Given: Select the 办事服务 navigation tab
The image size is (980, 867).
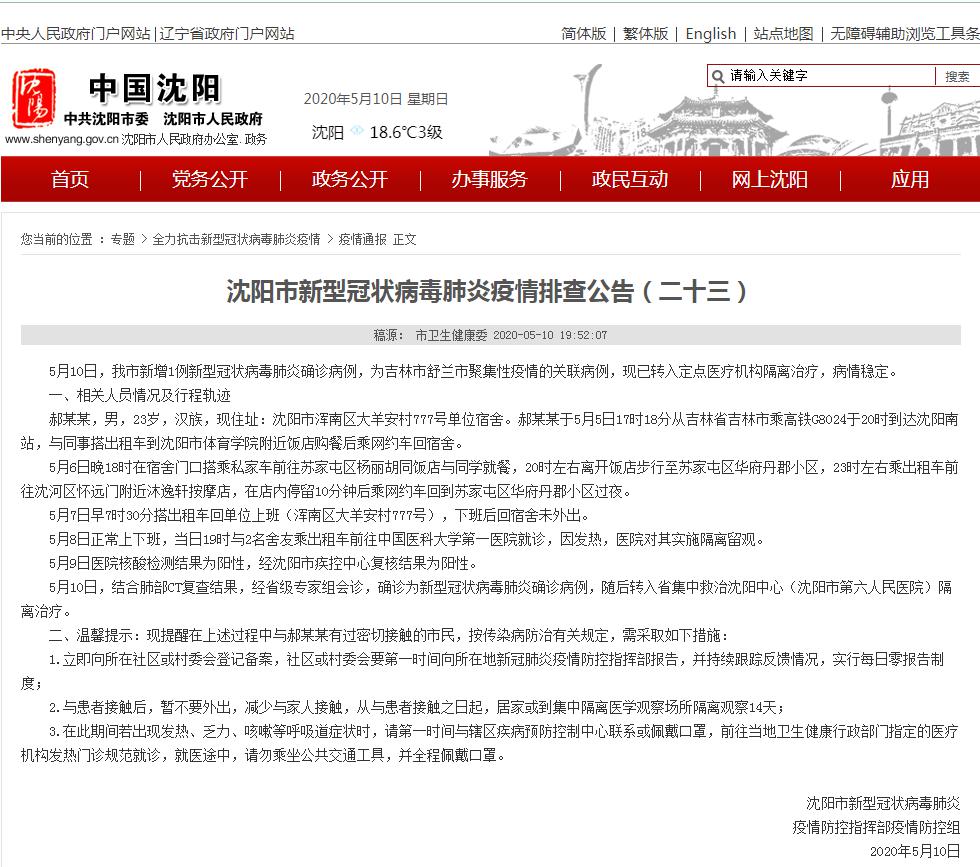Looking at the screenshot, I should pos(489,180).
